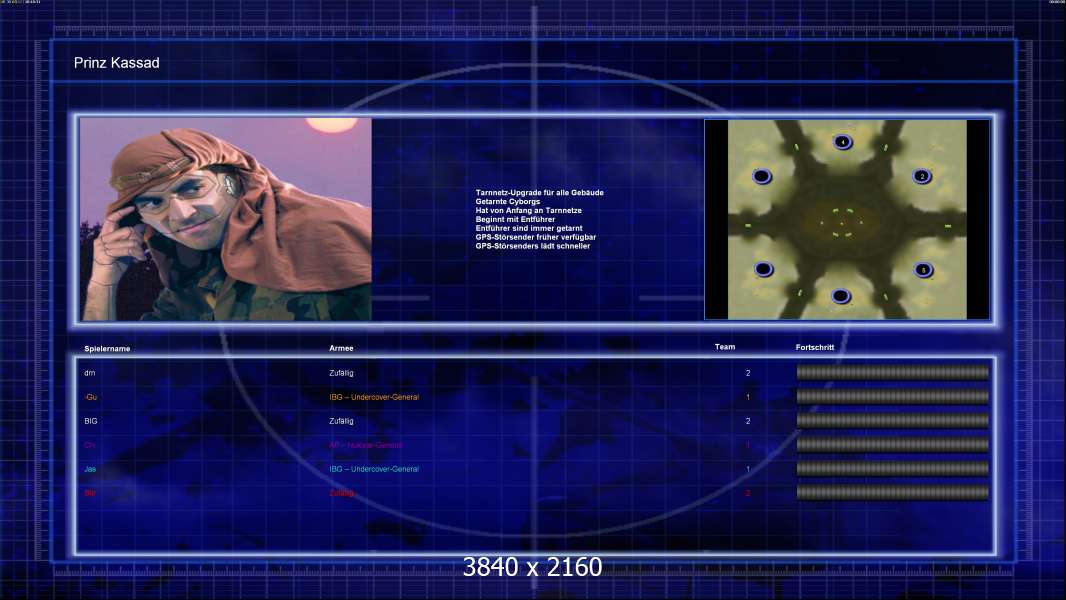Click the loading progress bar for player -Gu

pos(893,396)
